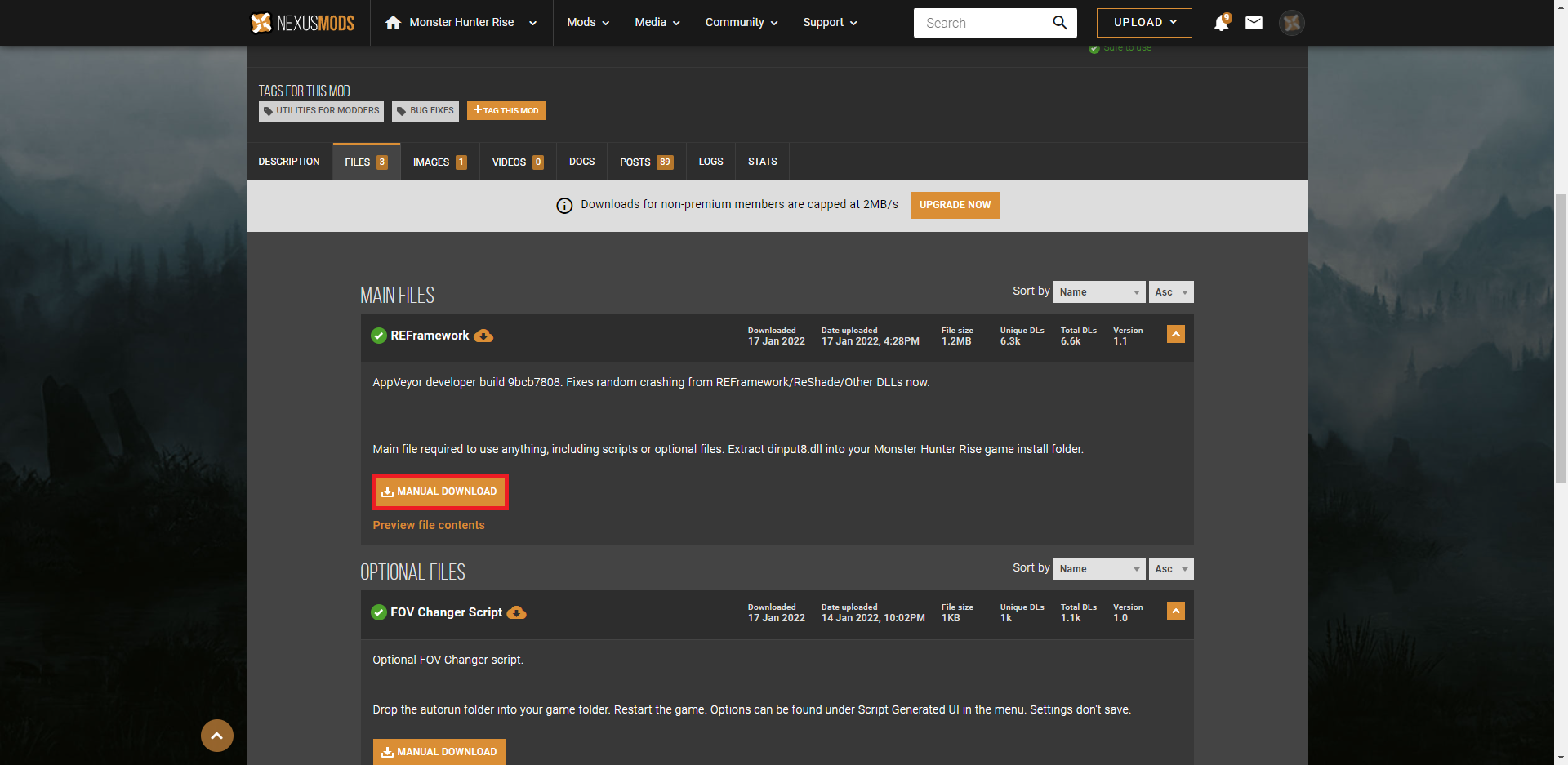
Task: Click the 'TAGS FOR THIS MOD' heading
Action: (x=305, y=91)
